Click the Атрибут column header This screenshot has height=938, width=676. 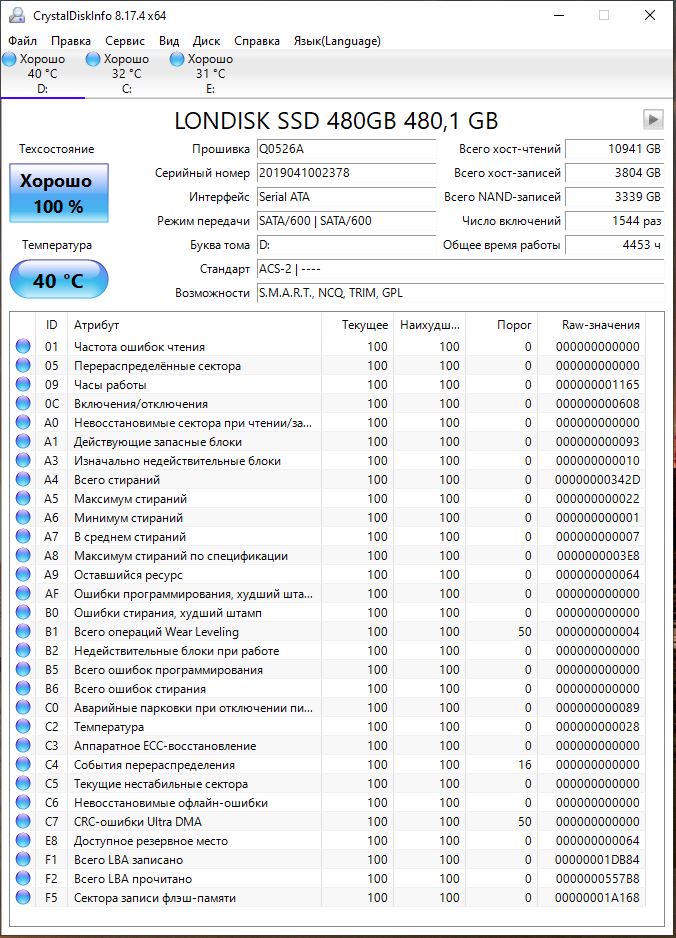(194, 325)
